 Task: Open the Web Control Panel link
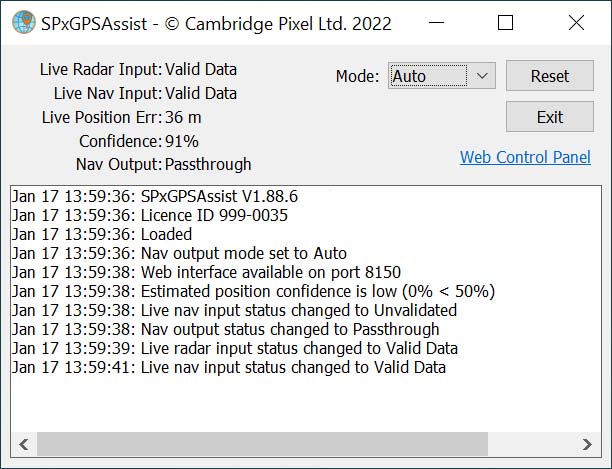pos(525,157)
